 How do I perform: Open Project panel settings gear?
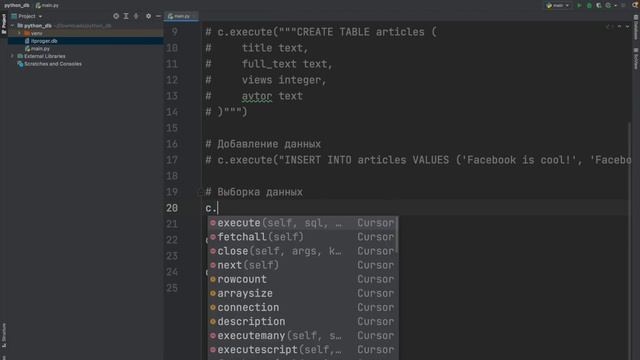coord(148,16)
